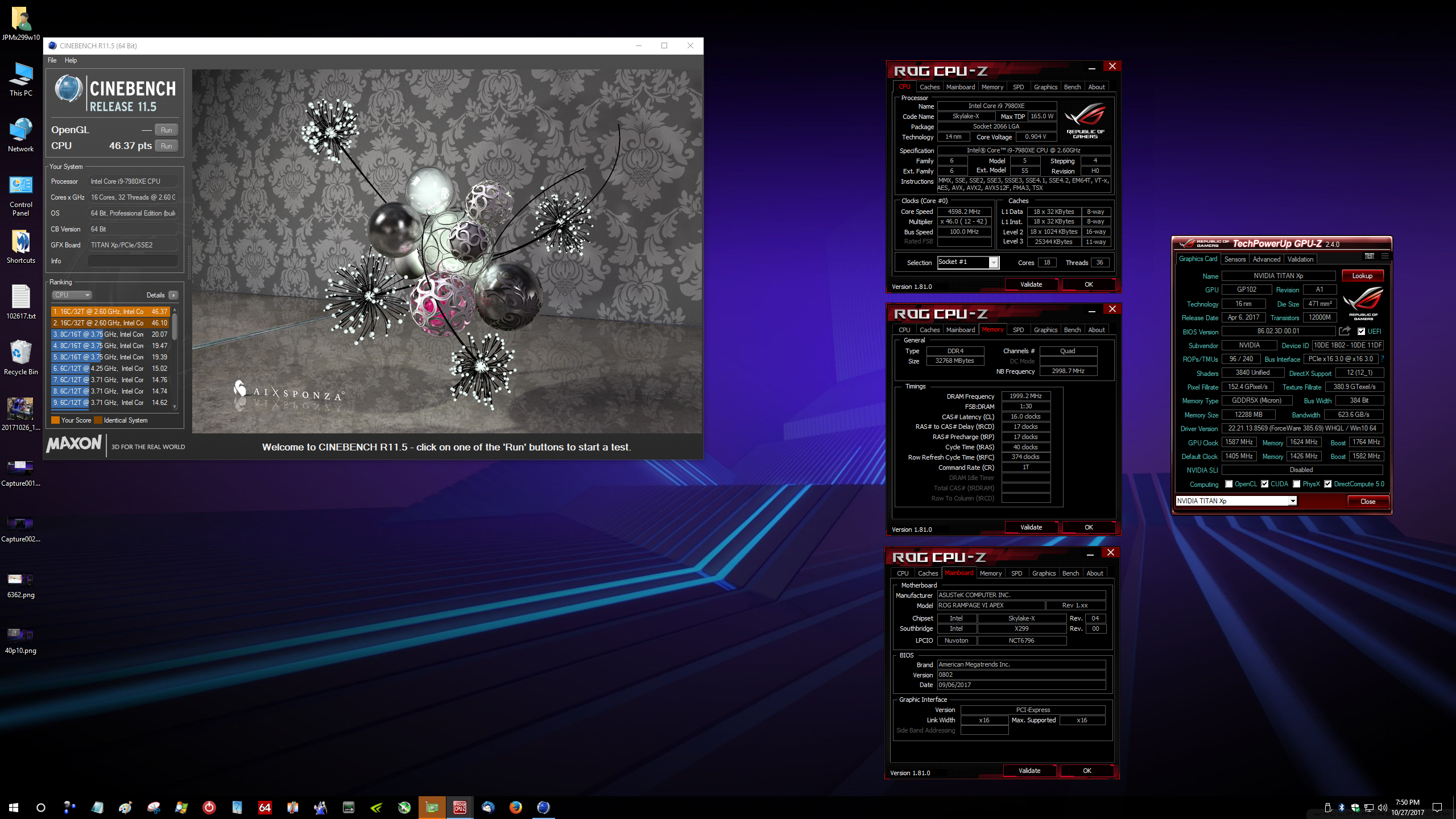Switch to the ROG CPU-Z taskbar icon
The width and height of the screenshot is (1456, 819).
click(460, 807)
